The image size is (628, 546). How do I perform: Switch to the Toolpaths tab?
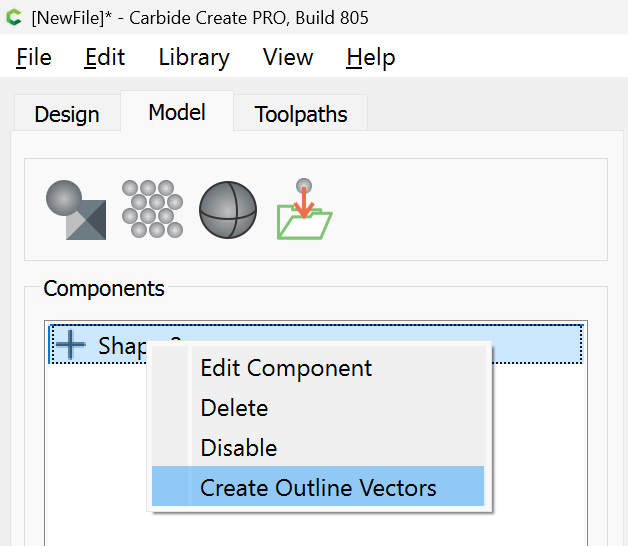301,114
